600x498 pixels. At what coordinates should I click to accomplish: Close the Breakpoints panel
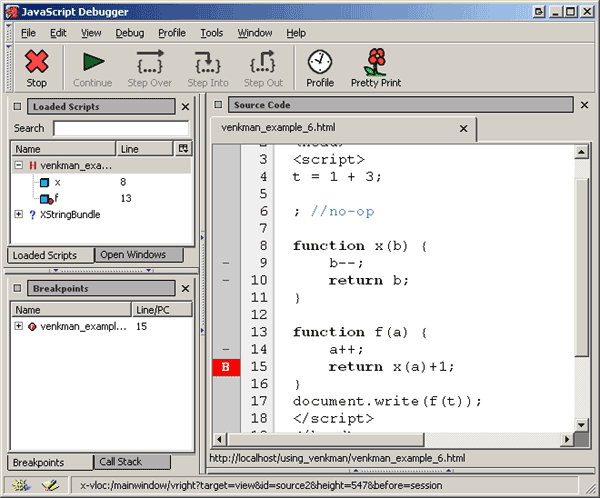tap(185, 289)
